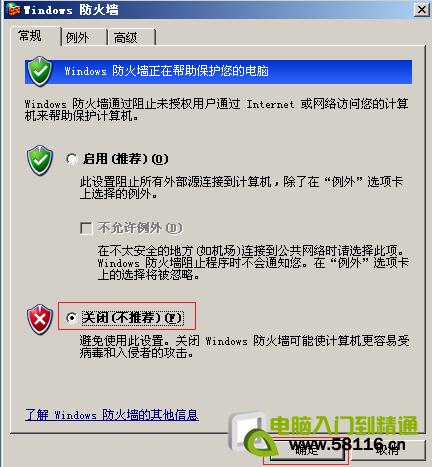Confirm with the 确定 button
The image size is (432, 467).
pos(306,450)
